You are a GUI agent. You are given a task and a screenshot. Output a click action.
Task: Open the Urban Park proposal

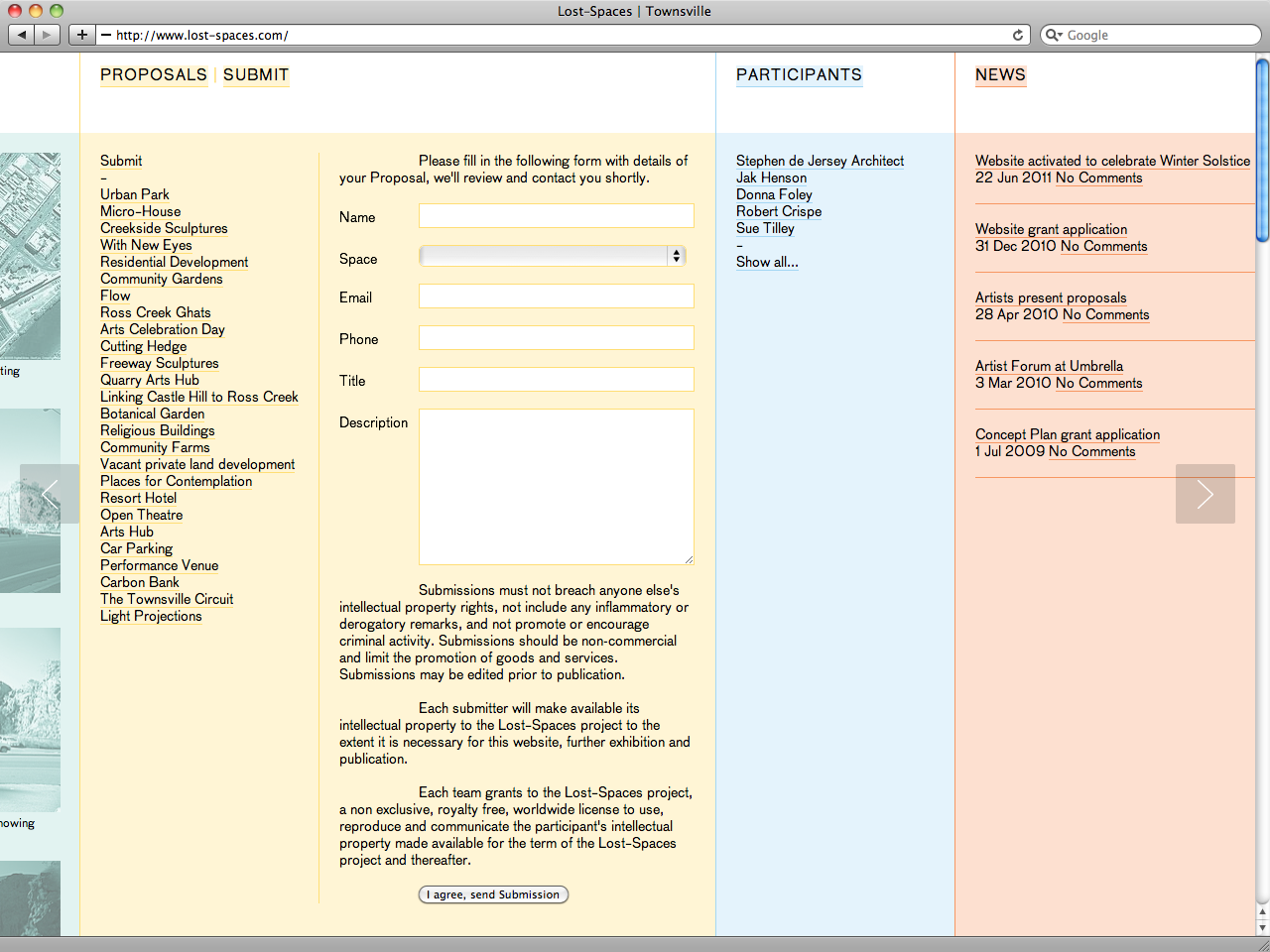(135, 194)
